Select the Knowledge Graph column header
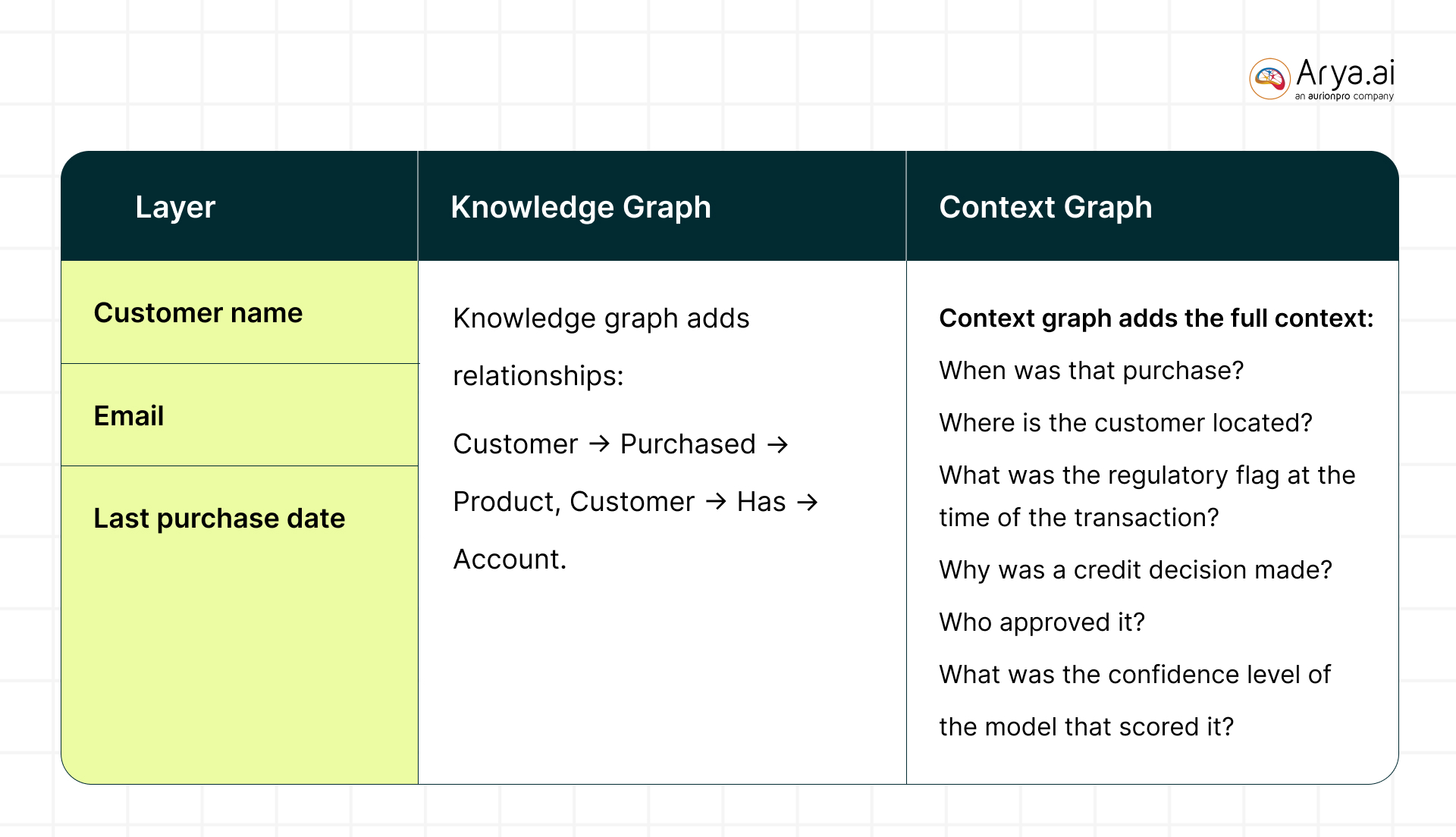Screen dimensions: 1456x837 point(581,207)
